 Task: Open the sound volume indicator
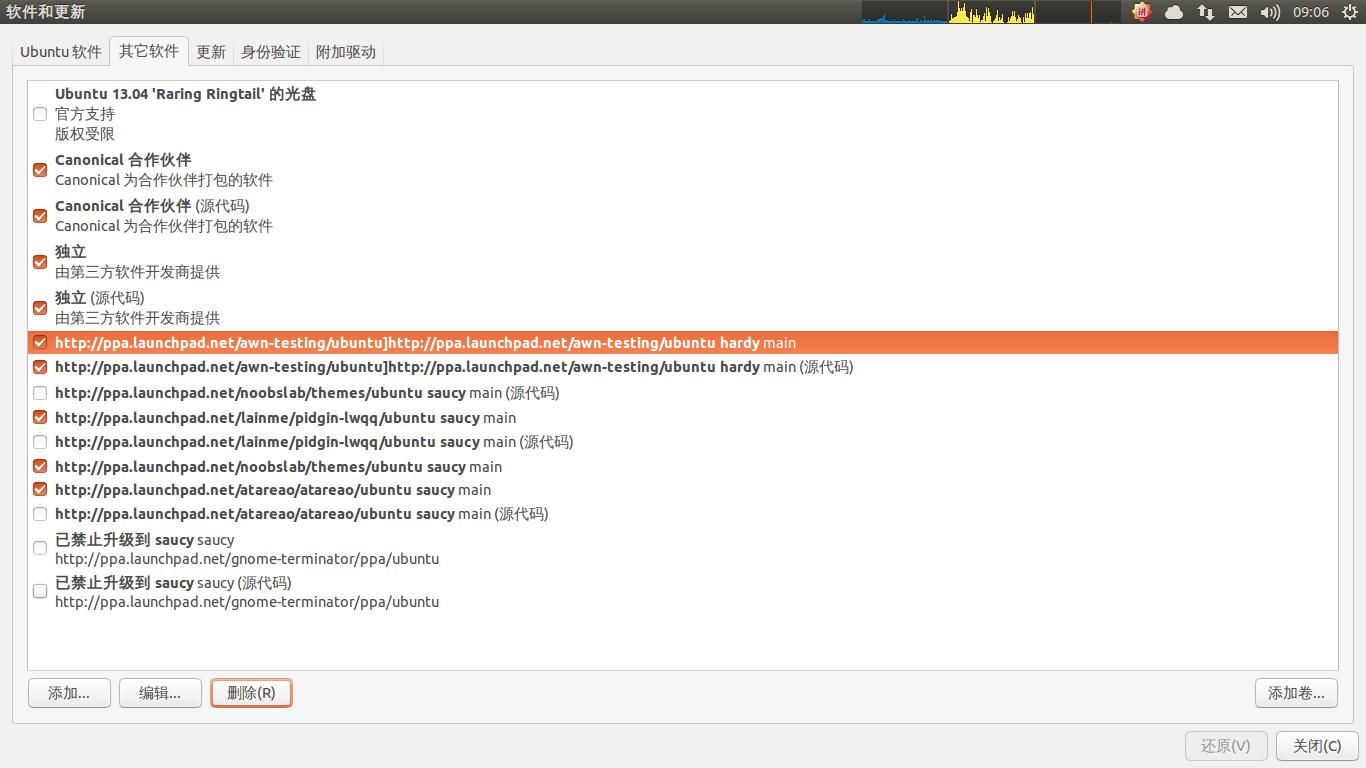pos(1270,12)
